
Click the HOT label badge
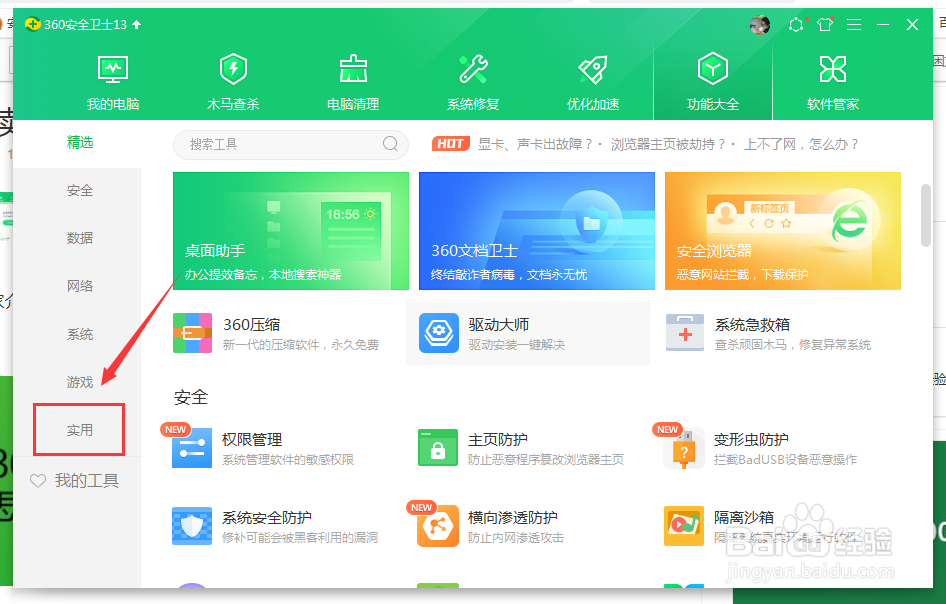(451, 144)
